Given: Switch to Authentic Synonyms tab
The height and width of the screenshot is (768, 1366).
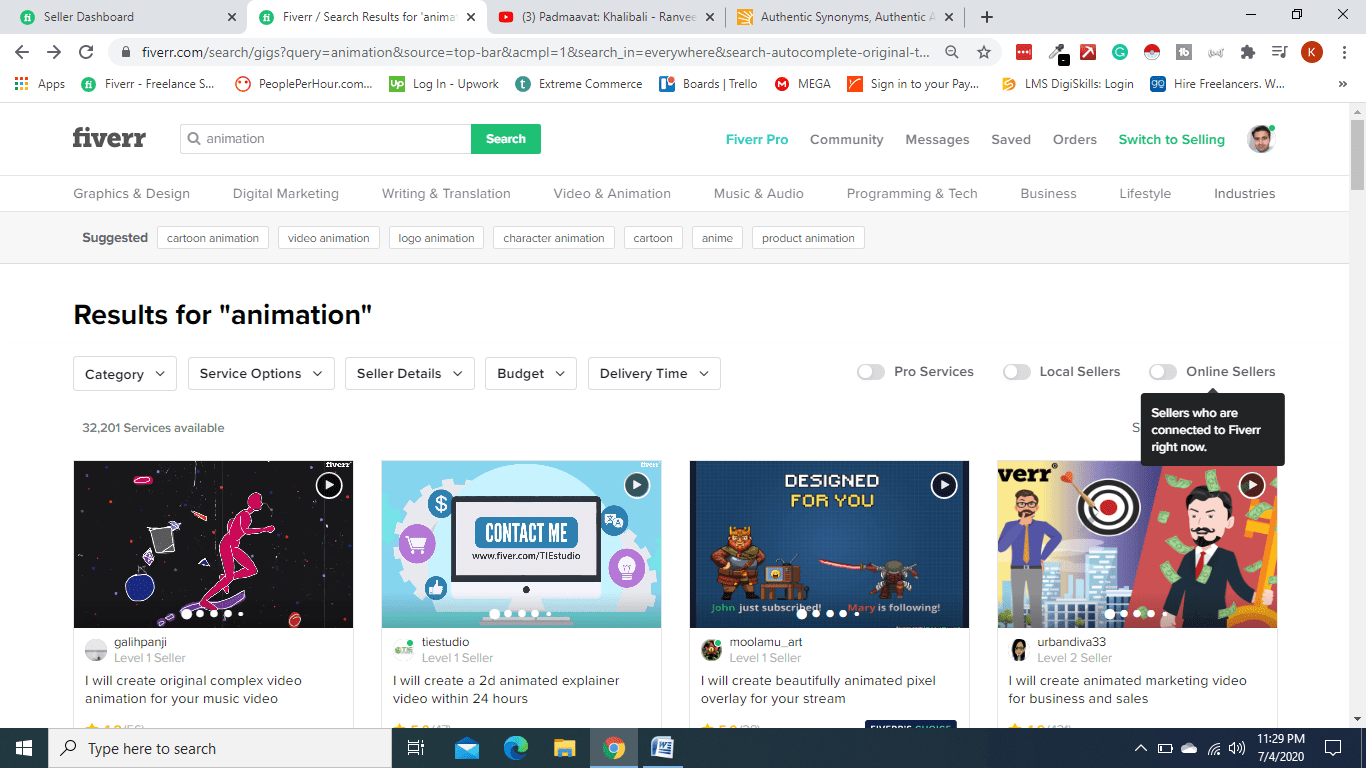Looking at the screenshot, I should coord(845,17).
